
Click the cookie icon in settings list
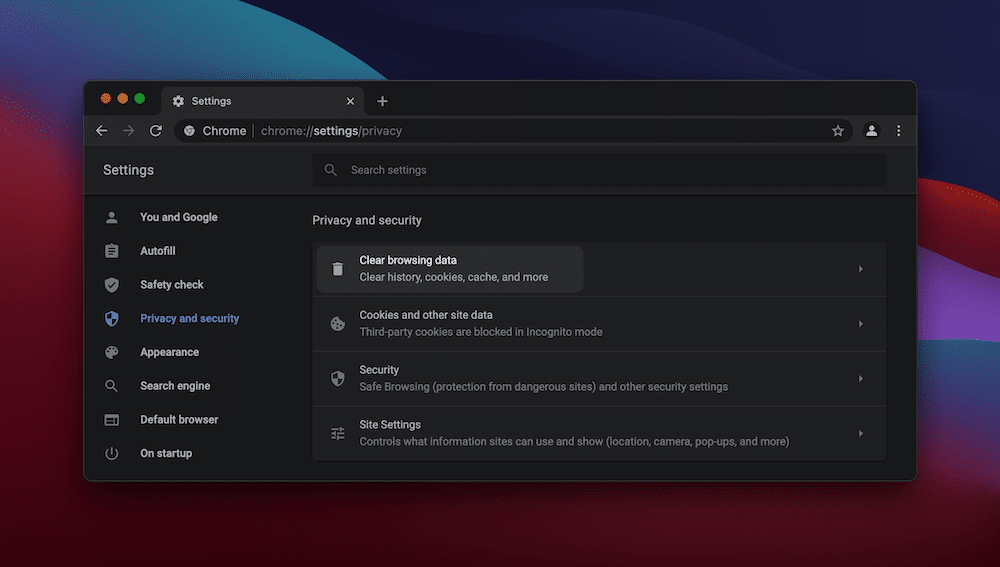[x=338, y=324]
